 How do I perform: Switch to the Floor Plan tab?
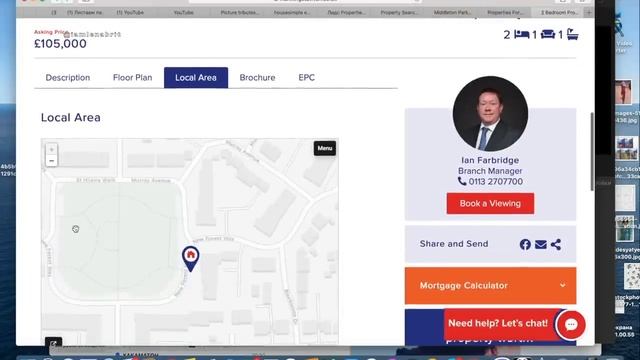click(133, 78)
